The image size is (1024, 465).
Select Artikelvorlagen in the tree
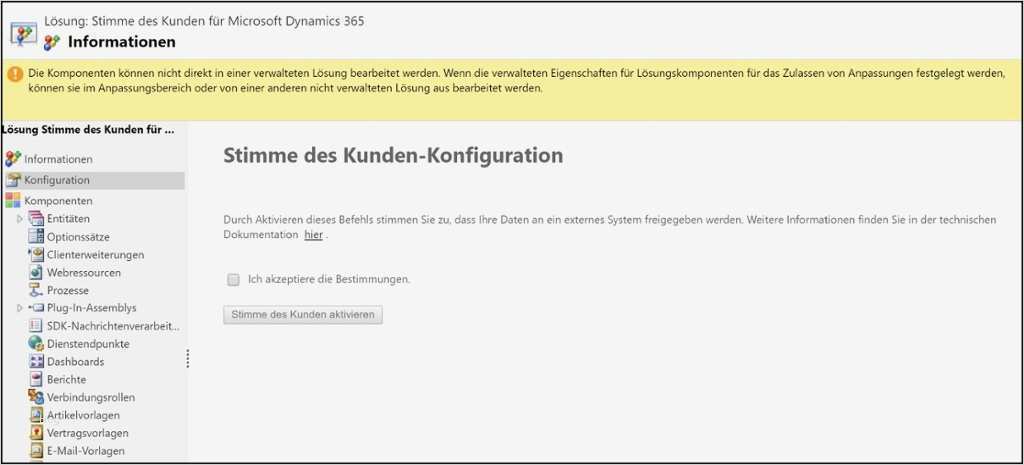tap(83, 415)
